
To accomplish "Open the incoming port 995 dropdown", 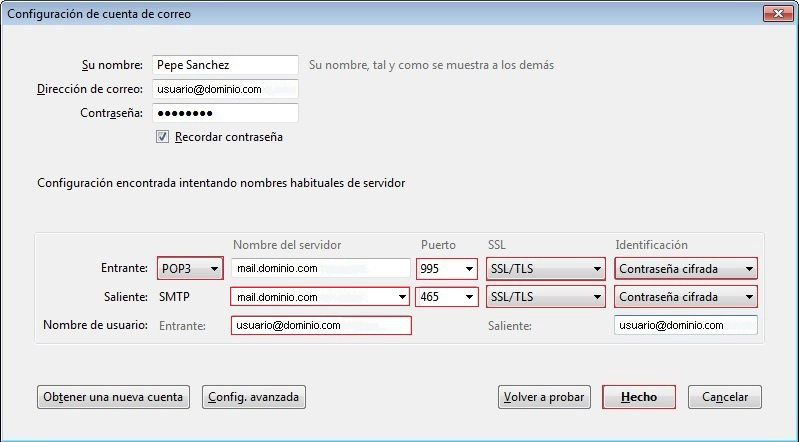I will 447,269.
